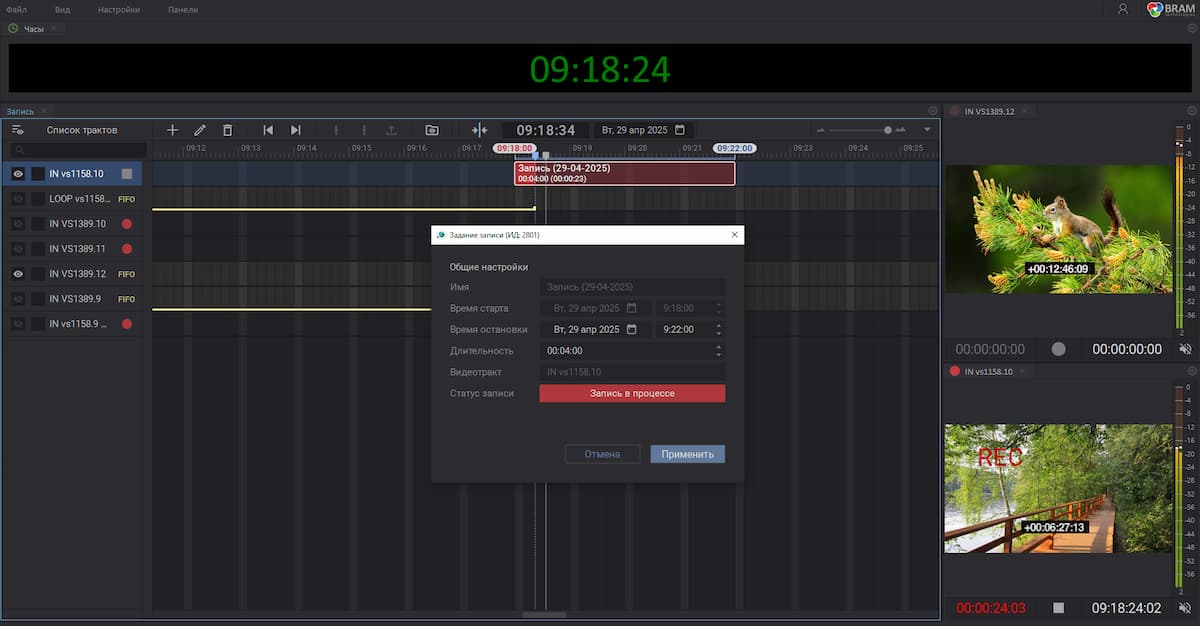
Task: Unmute audio in IN VS1389.12 viewer
Action: click(1185, 349)
